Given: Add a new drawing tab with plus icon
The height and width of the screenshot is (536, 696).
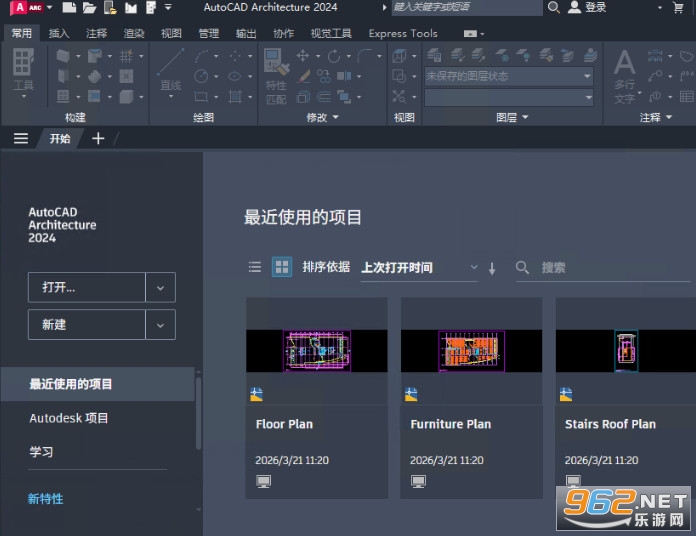Looking at the screenshot, I should pyautogui.click(x=98, y=138).
